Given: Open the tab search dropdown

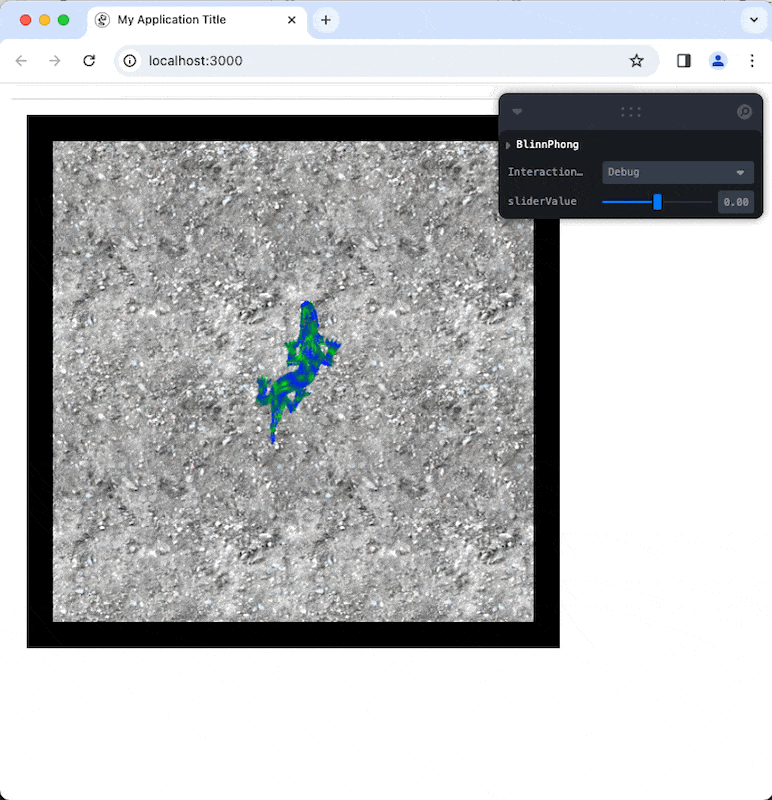Looking at the screenshot, I should click(x=753, y=20).
